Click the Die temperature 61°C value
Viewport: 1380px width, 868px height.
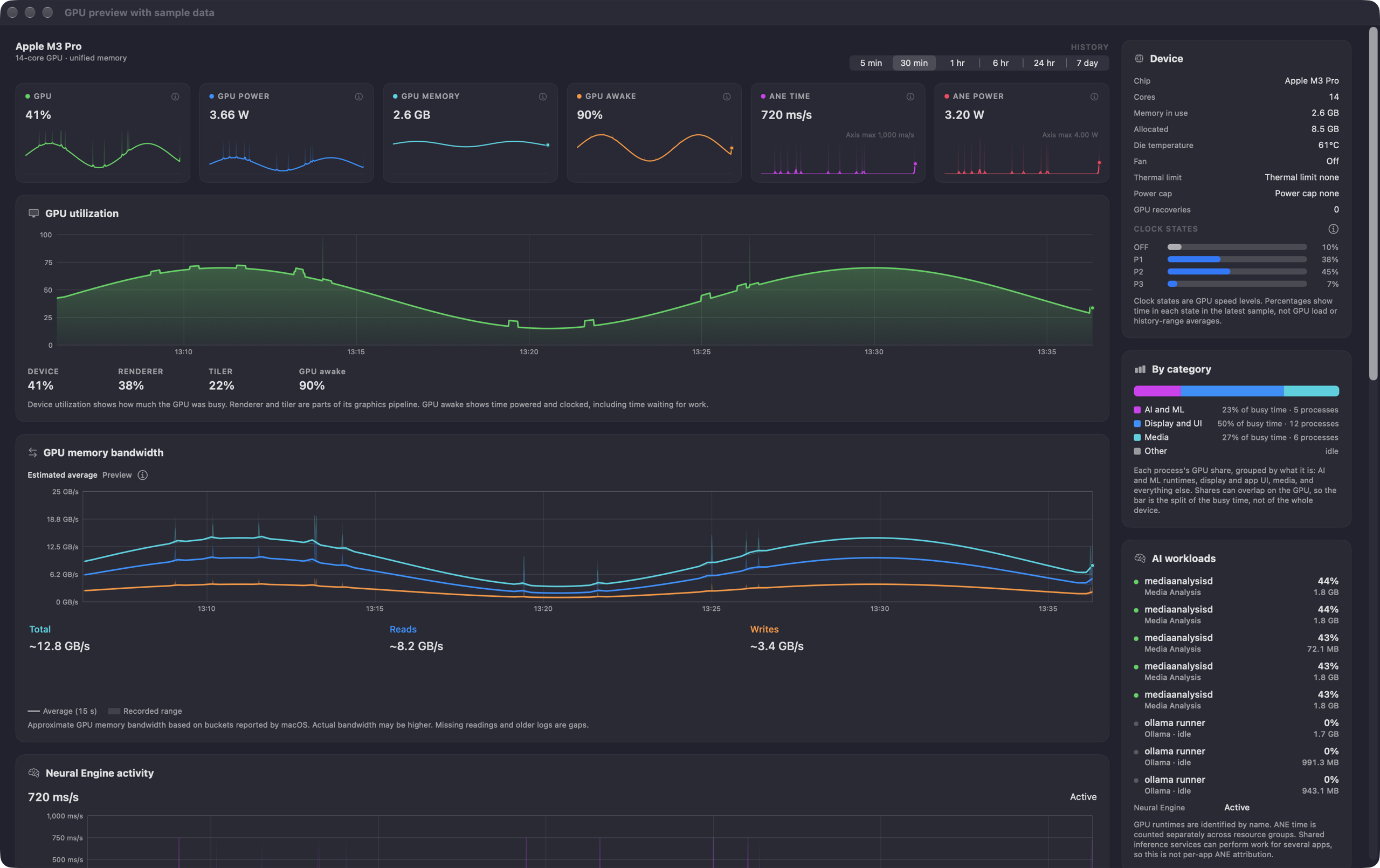pyautogui.click(x=1328, y=145)
